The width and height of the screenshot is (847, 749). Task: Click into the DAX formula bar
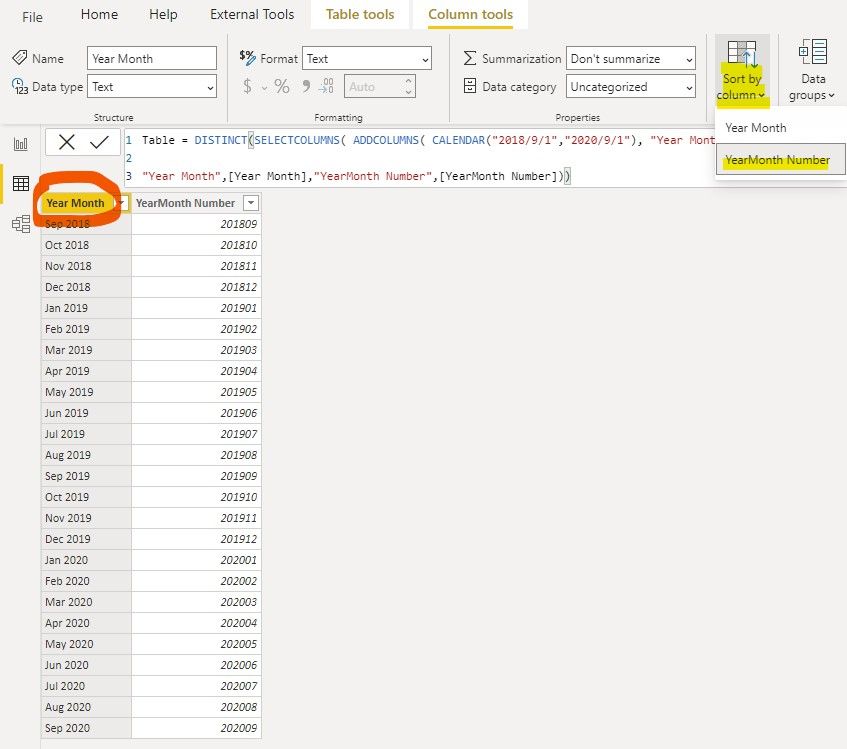[x=419, y=158]
